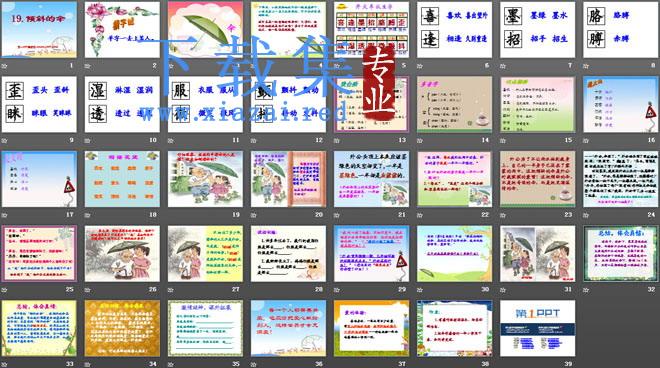Click the animation star icon below slide 6
The width and height of the screenshot is (660, 368).
click(420, 66)
